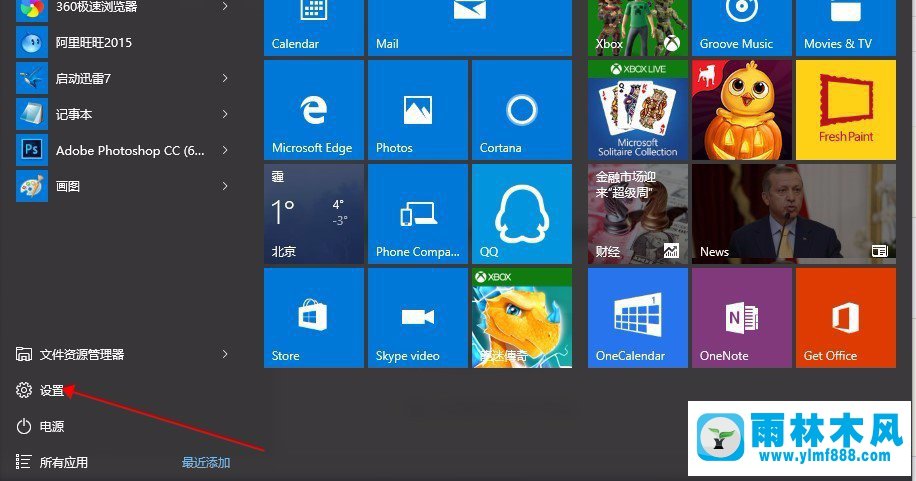Open the Mail tile
Screen dimensions: 916x481
click(470, 27)
